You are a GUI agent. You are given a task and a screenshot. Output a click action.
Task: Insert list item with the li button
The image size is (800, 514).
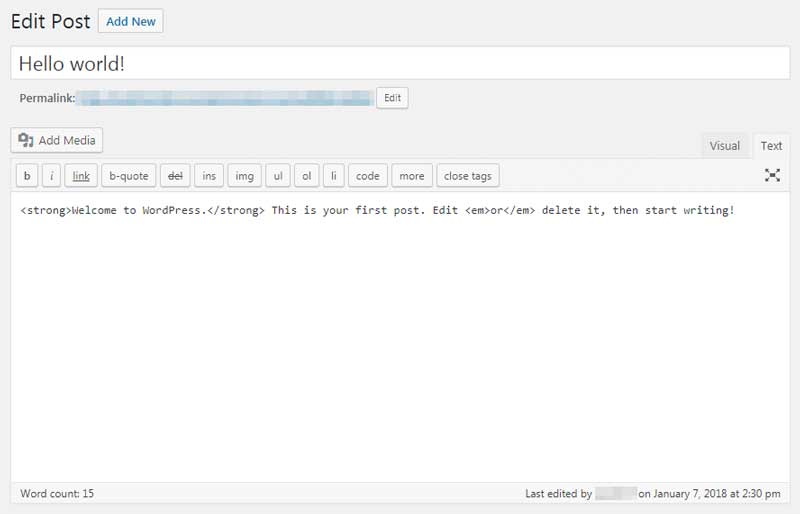pos(334,176)
